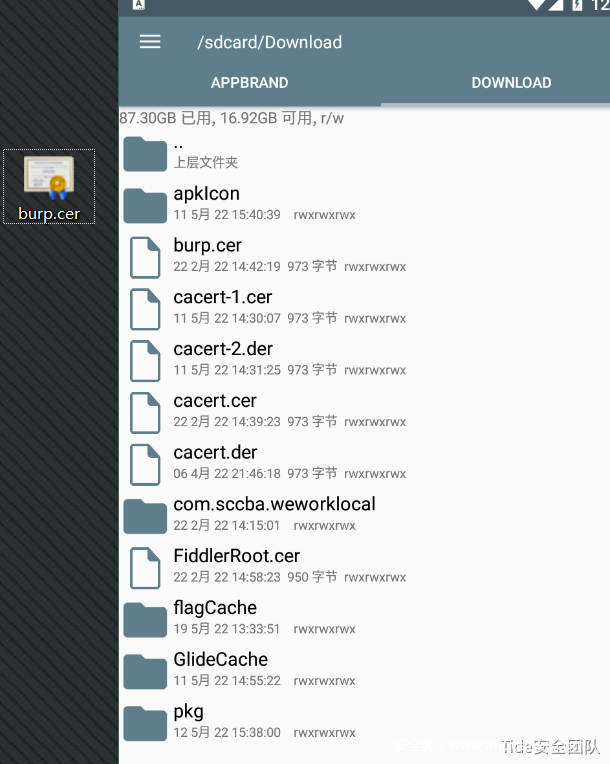The width and height of the screenshot is (610, 764).
Task: Select the cacert-1.cer file name
Action: 223,297
